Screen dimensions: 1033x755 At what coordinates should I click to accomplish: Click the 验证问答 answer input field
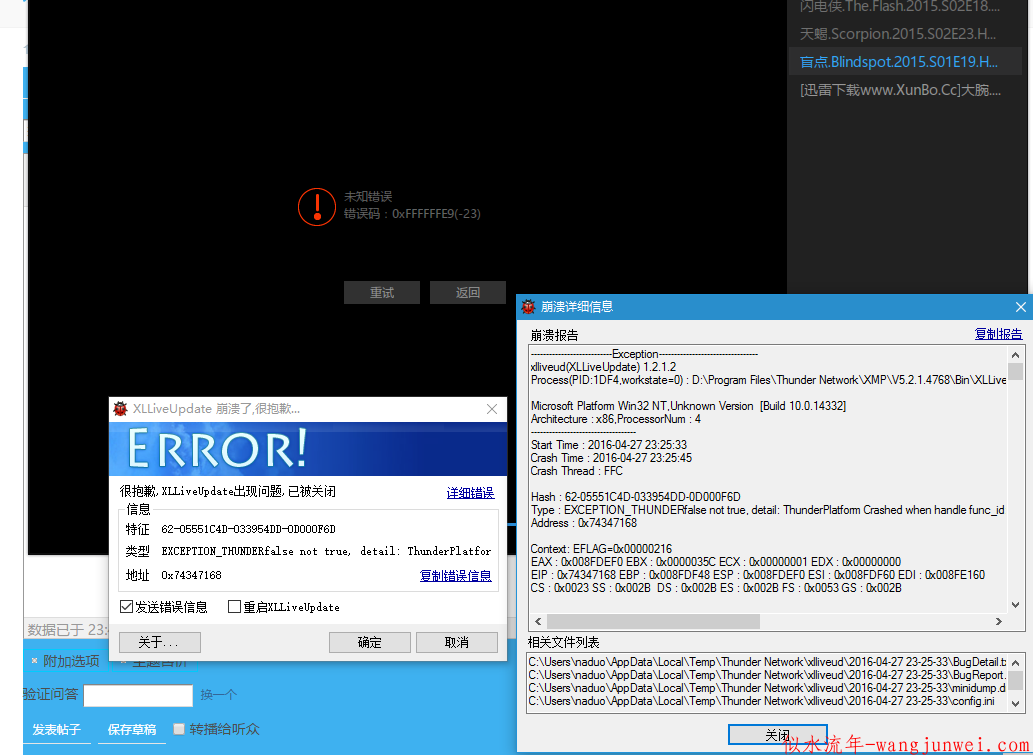click(138, 695)
